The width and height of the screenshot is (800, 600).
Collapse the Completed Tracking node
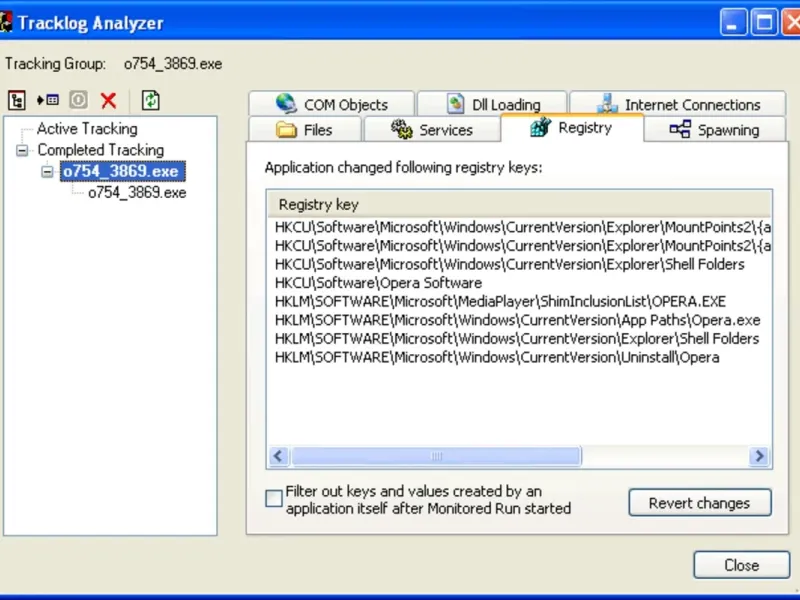click(22, 151)
